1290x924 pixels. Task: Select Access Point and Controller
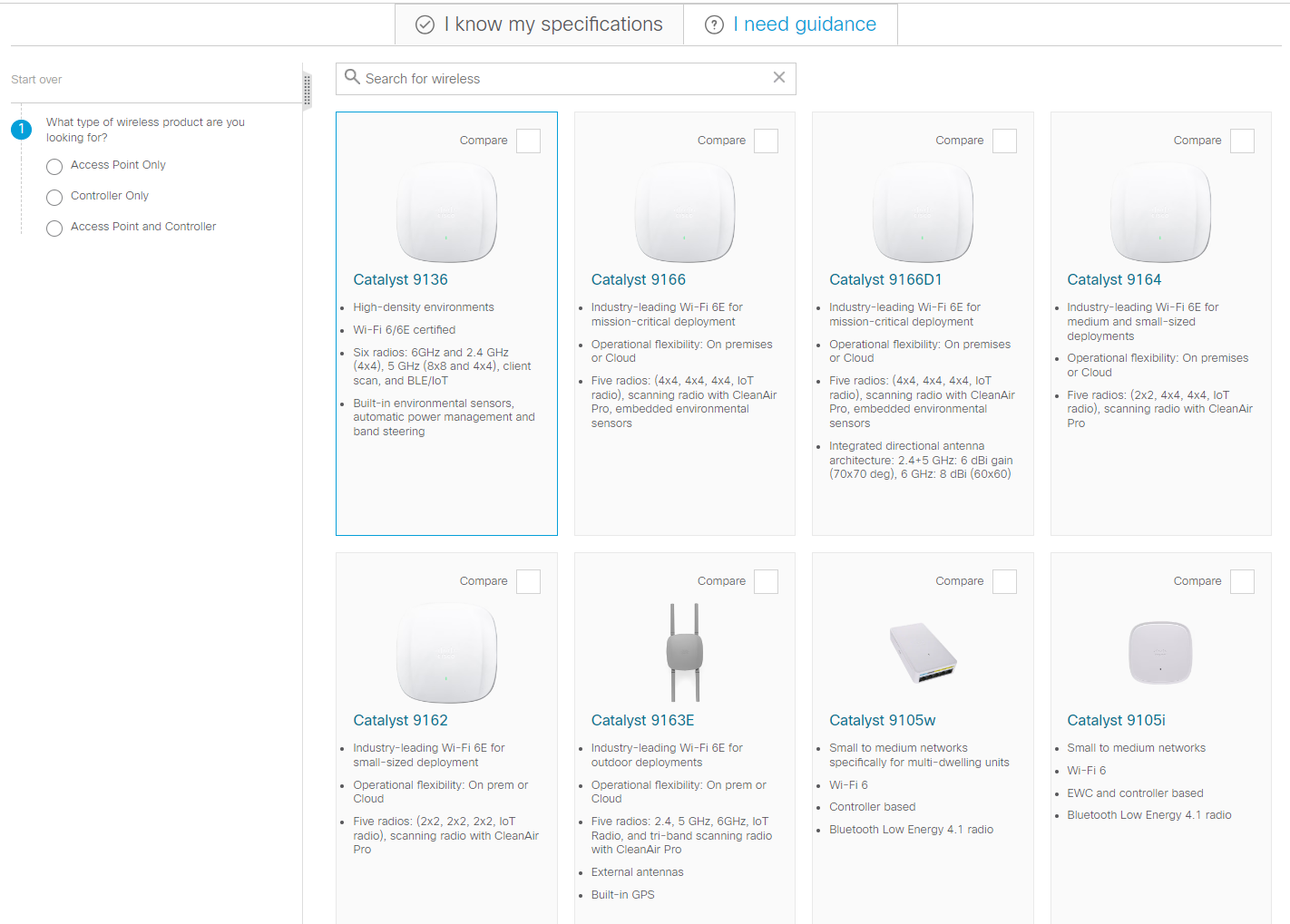point(54,228)
